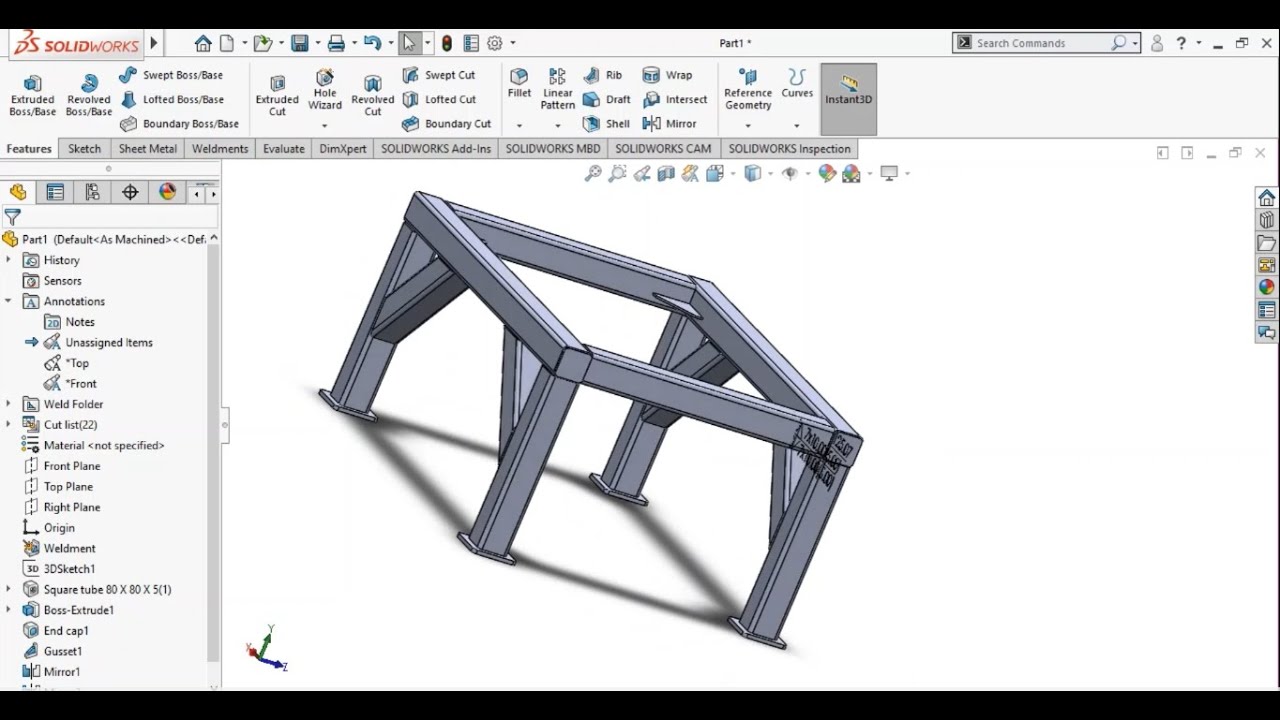Select the Revolved Boss/Base tool

pyautogui.click(x=89, y=95)
